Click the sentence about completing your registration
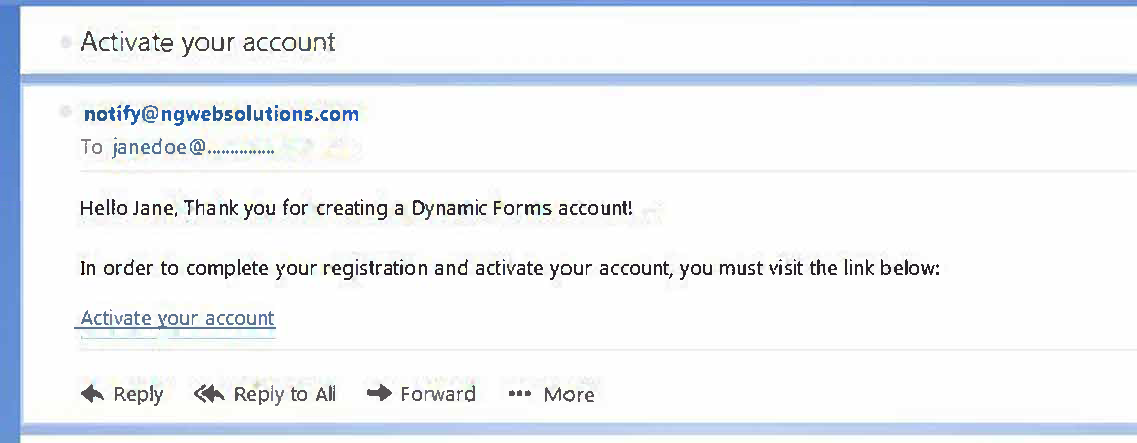The width and height of the screenshot is (1137, 443). pos(510,269)
